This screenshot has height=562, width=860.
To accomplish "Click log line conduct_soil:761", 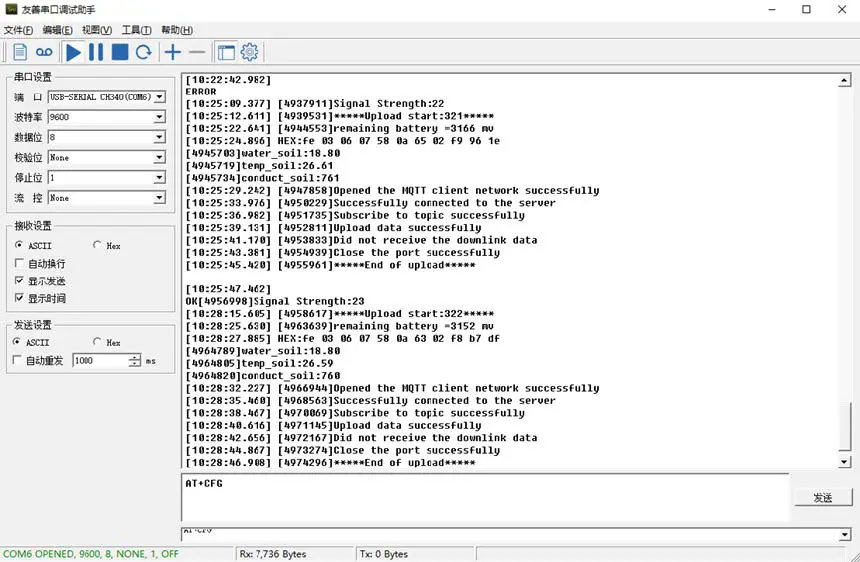I will click(x=262, y=178).
